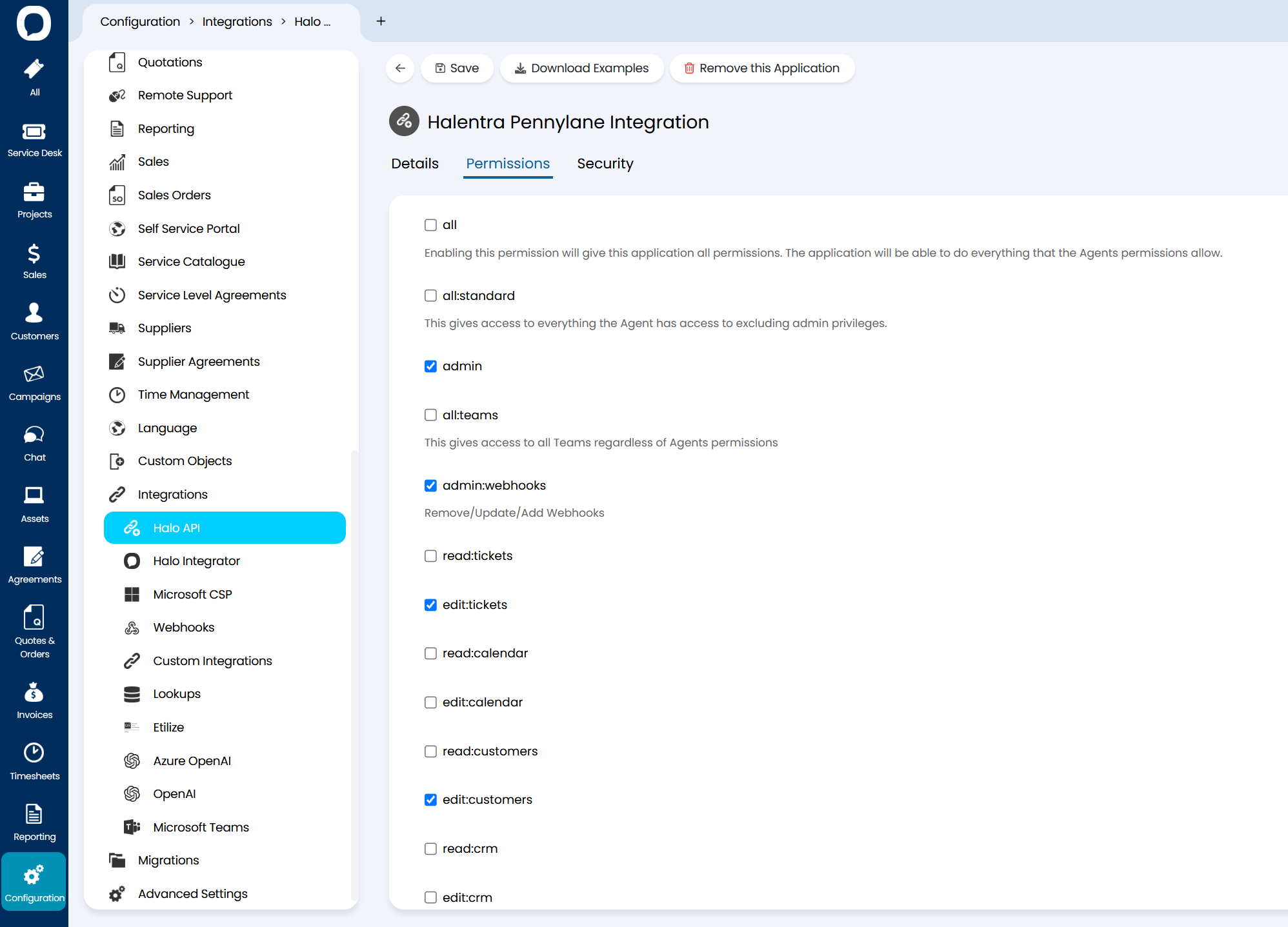Click Halo in the breadcrumb
The height and width of the screenshot is (927, 1288).
point(312,21)
